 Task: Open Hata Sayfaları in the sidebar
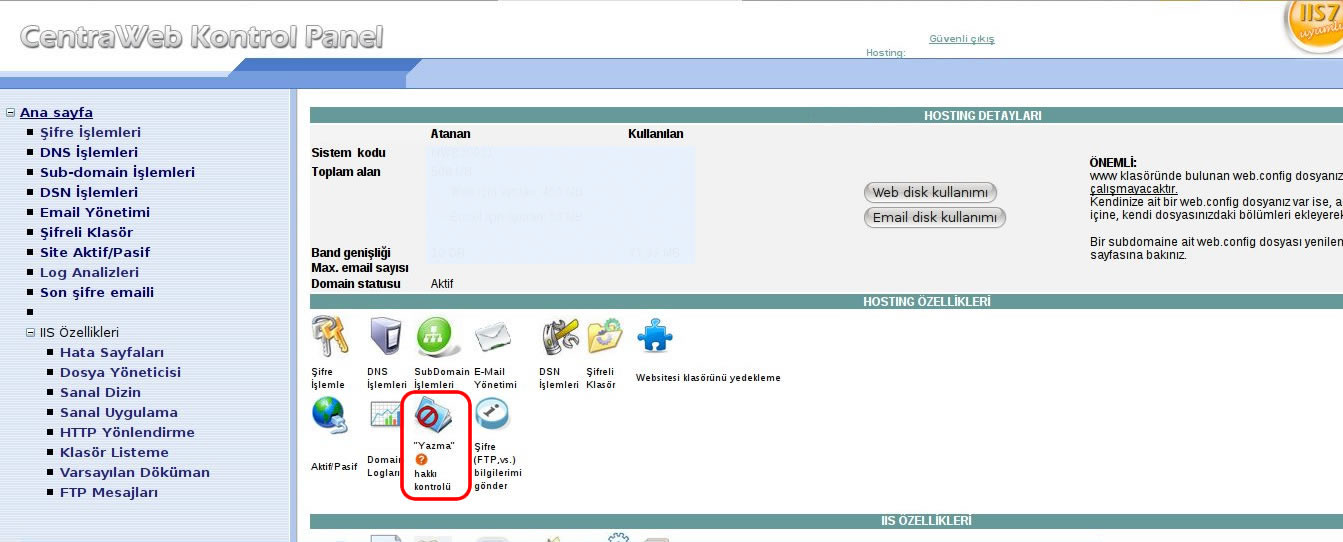pyautogui.click(x=112, y=353)
